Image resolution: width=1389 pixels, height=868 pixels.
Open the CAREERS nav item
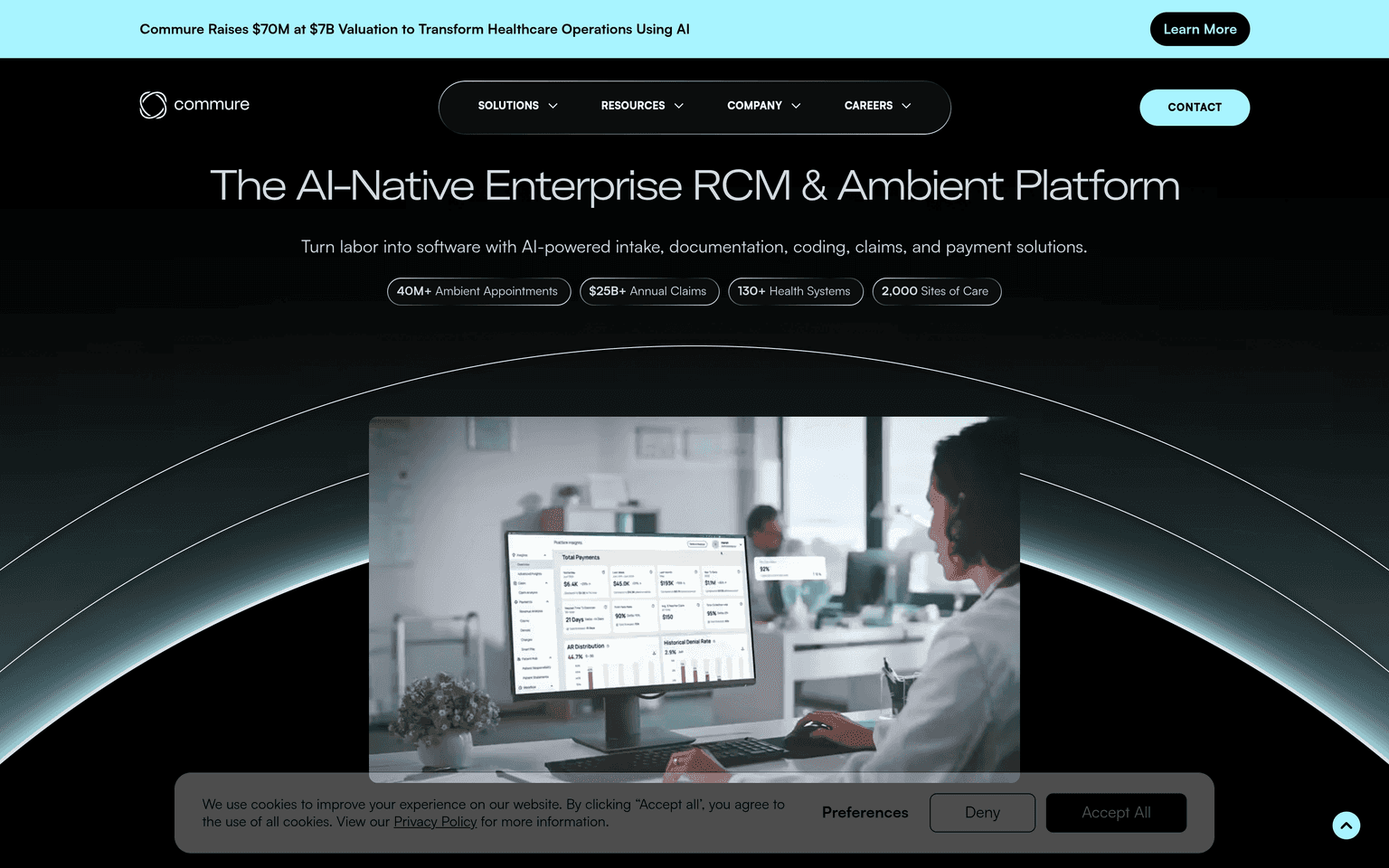(868, 106)
